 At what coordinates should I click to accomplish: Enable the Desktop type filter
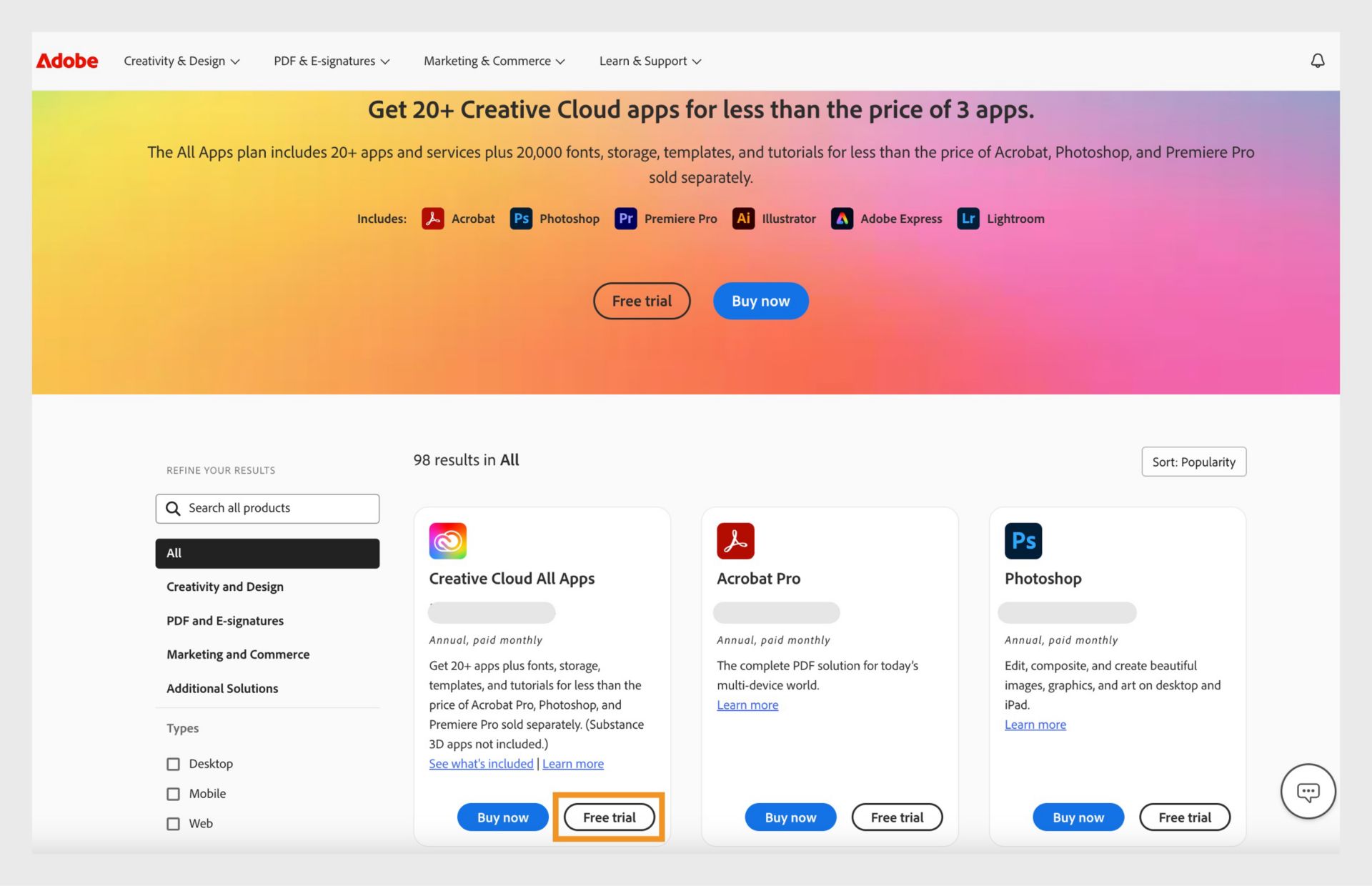(x=172, y=763)
